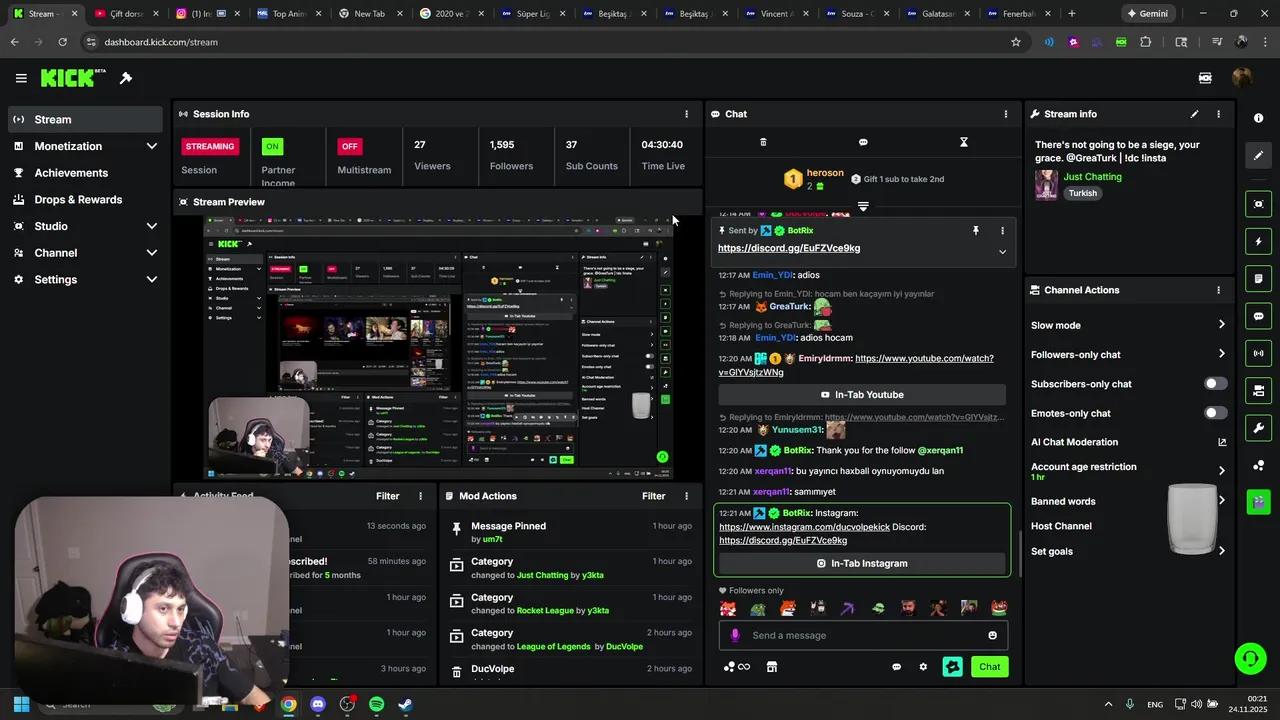Open Session Info three-dot menu
Screen dimensions: 1280x720
(686, 114)
